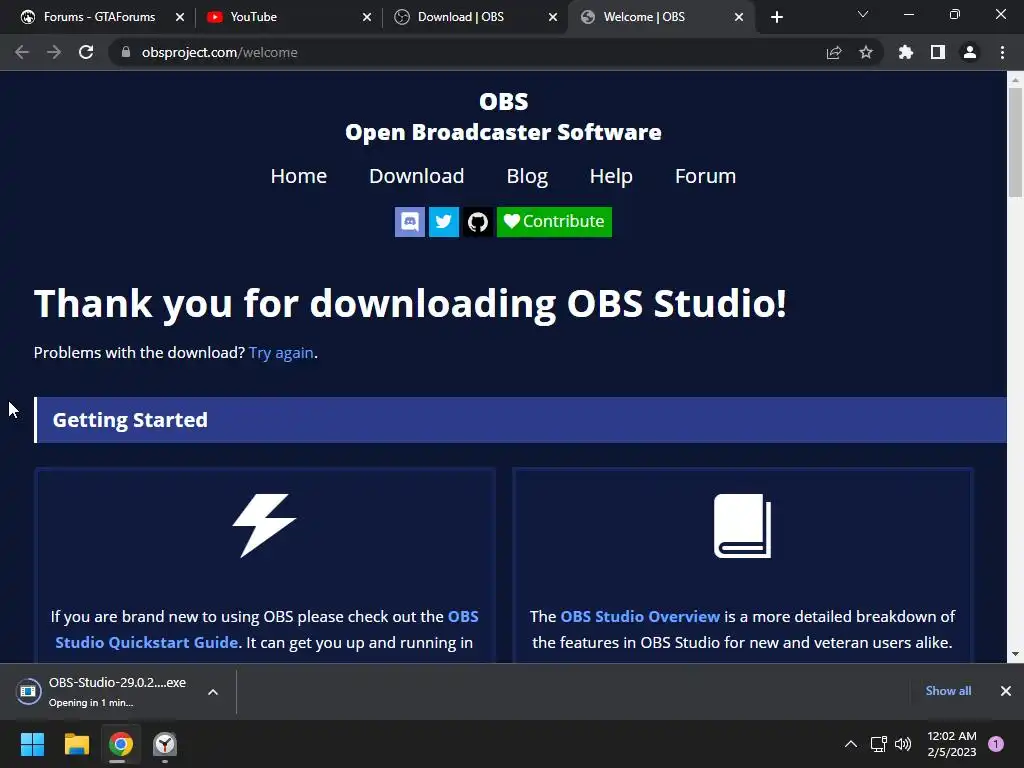Open the Download nav item
This screenshot has width=1024, height=768.
(x=417, y=176)
